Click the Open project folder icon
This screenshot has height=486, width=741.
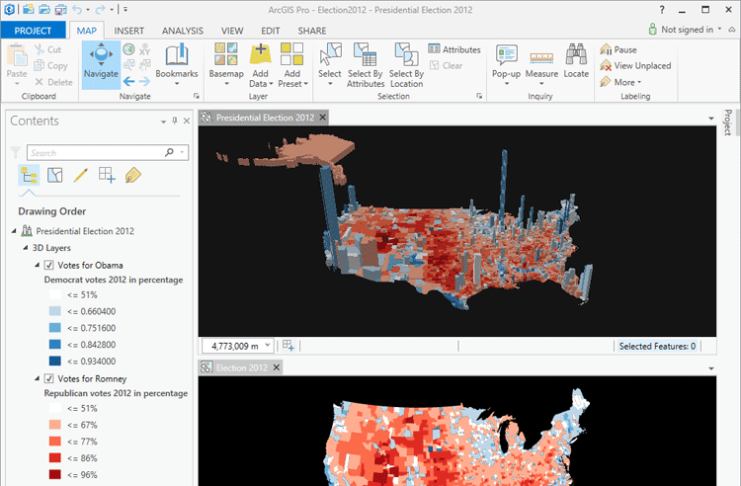(x=44, y=9)
